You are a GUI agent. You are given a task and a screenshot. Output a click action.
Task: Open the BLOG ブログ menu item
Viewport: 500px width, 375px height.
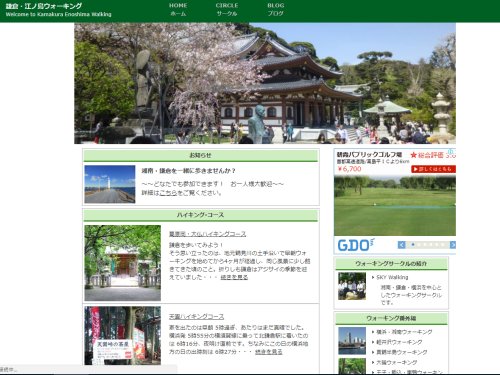click(x=276, y=10)
